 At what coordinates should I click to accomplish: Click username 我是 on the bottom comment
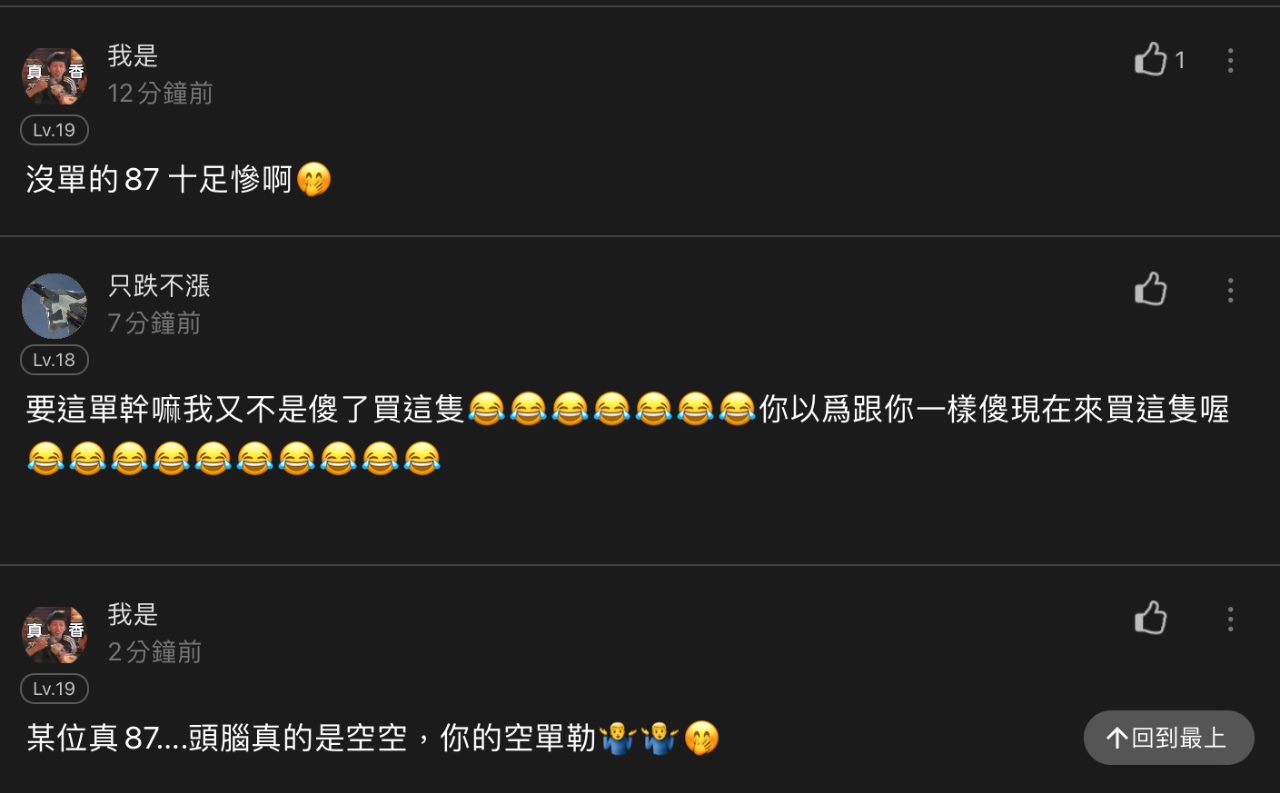coord(133,615)
